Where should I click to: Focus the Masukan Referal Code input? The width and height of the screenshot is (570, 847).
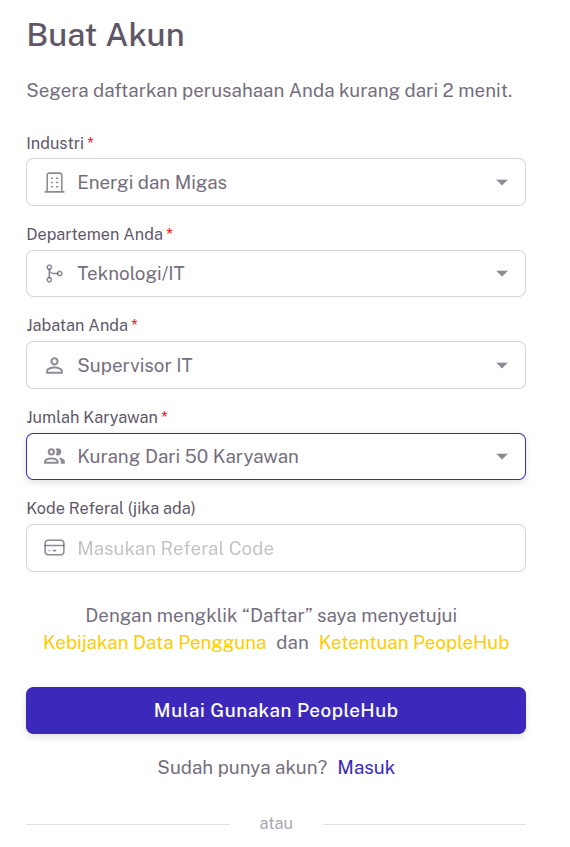pyautogui.click(x=276, y=548)
